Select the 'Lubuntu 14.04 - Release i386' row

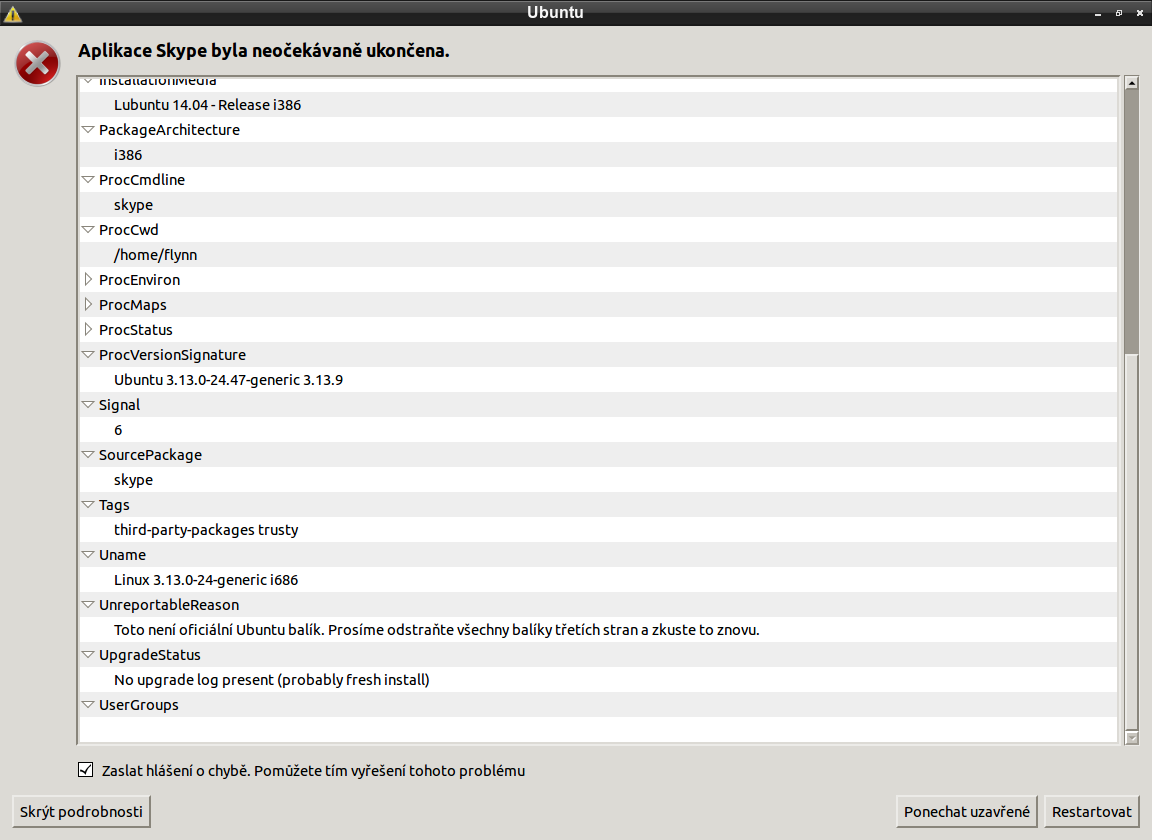598,104
